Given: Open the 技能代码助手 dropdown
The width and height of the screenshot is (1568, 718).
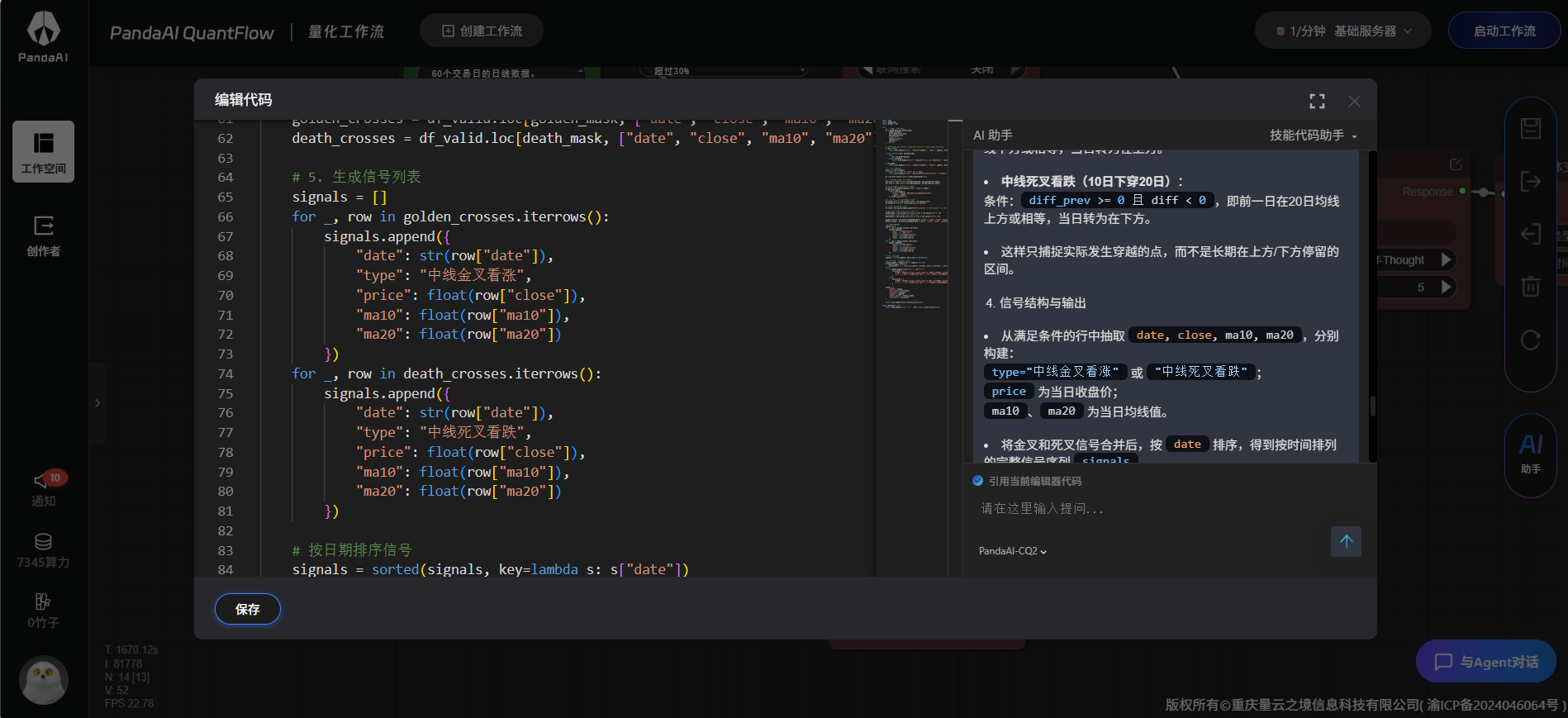Looking at the screenshot, I should pyautogui.click(x=1314, y=135).
